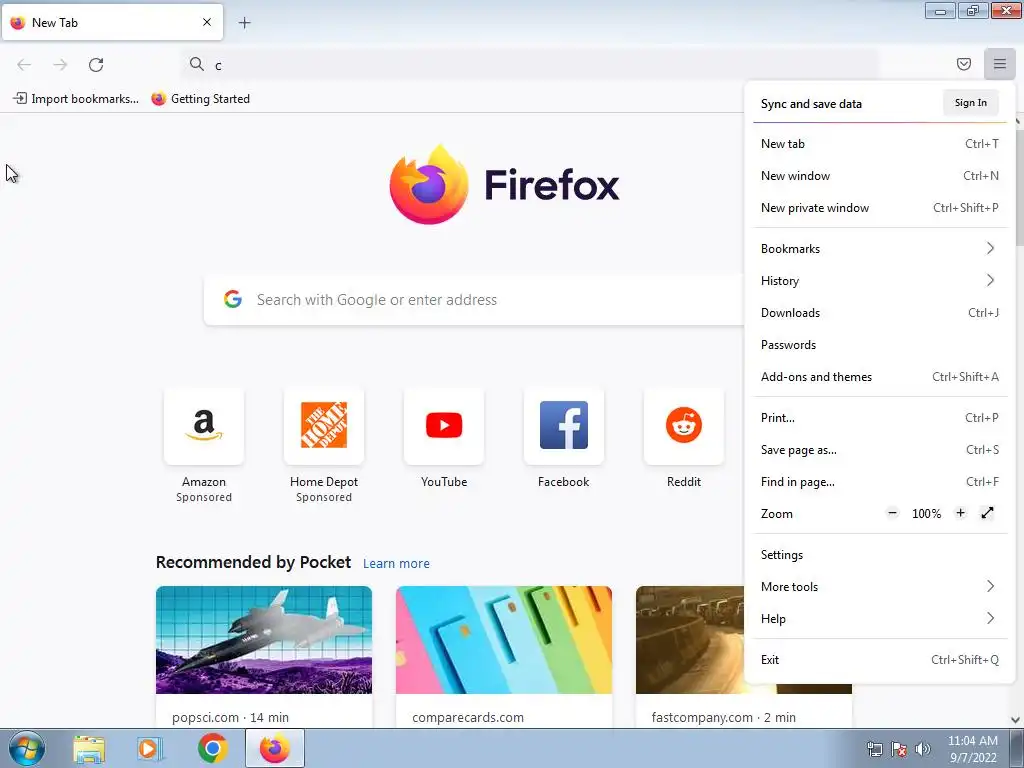Image resolution: width=1024 pixels, height=768 pixels.
Task: Expand the More tools submenu
Action: click(879, 587)
